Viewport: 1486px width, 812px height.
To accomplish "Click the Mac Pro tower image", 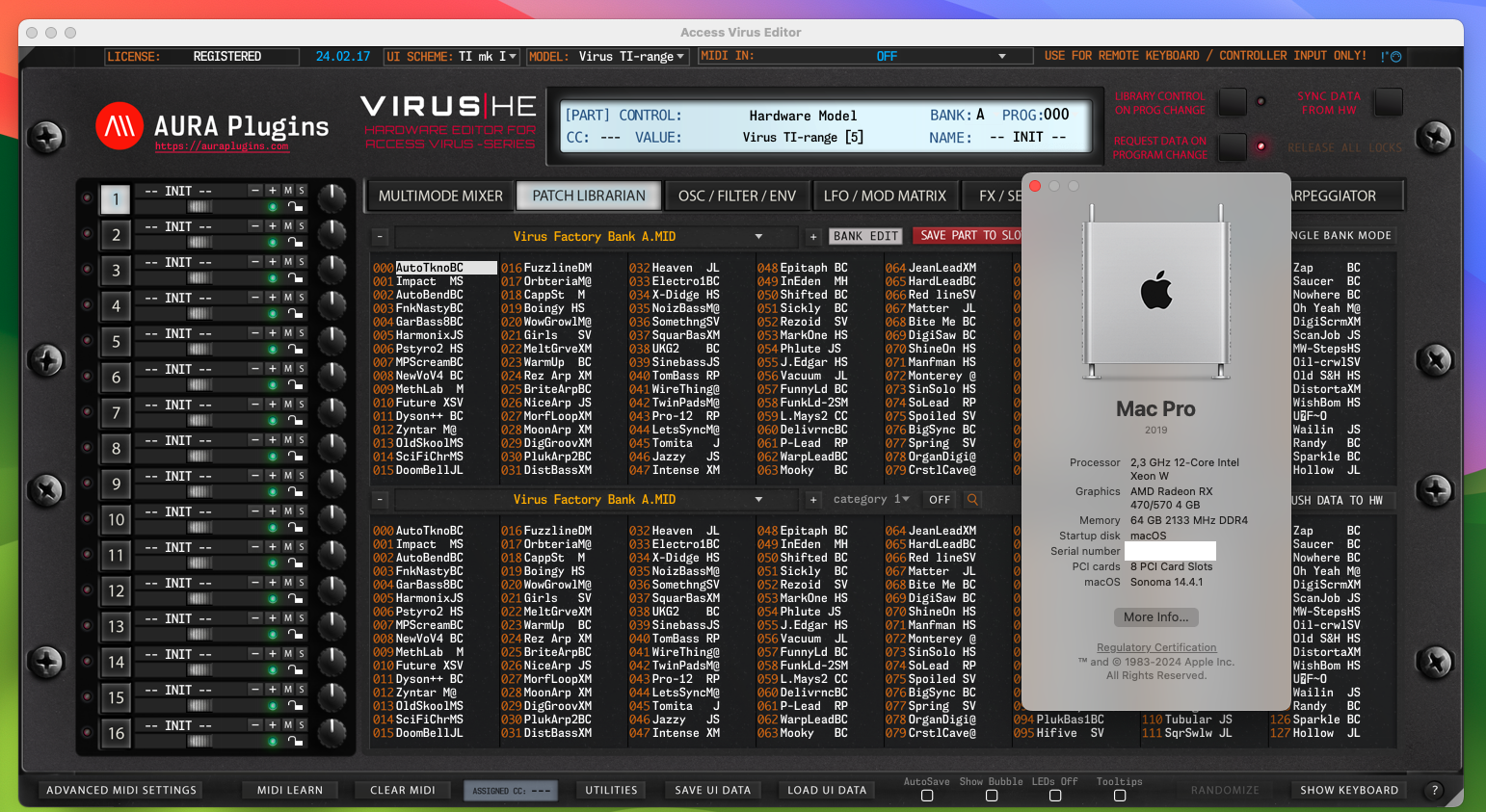I will (x=1156, y=294).
